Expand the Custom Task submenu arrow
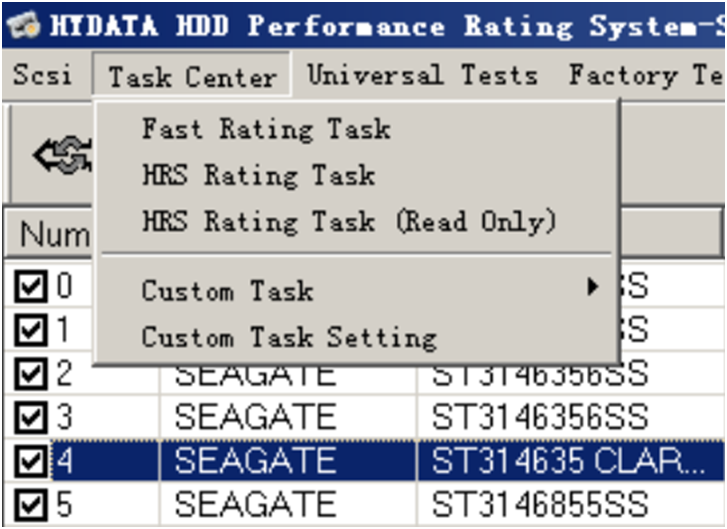 click(592, 287)
